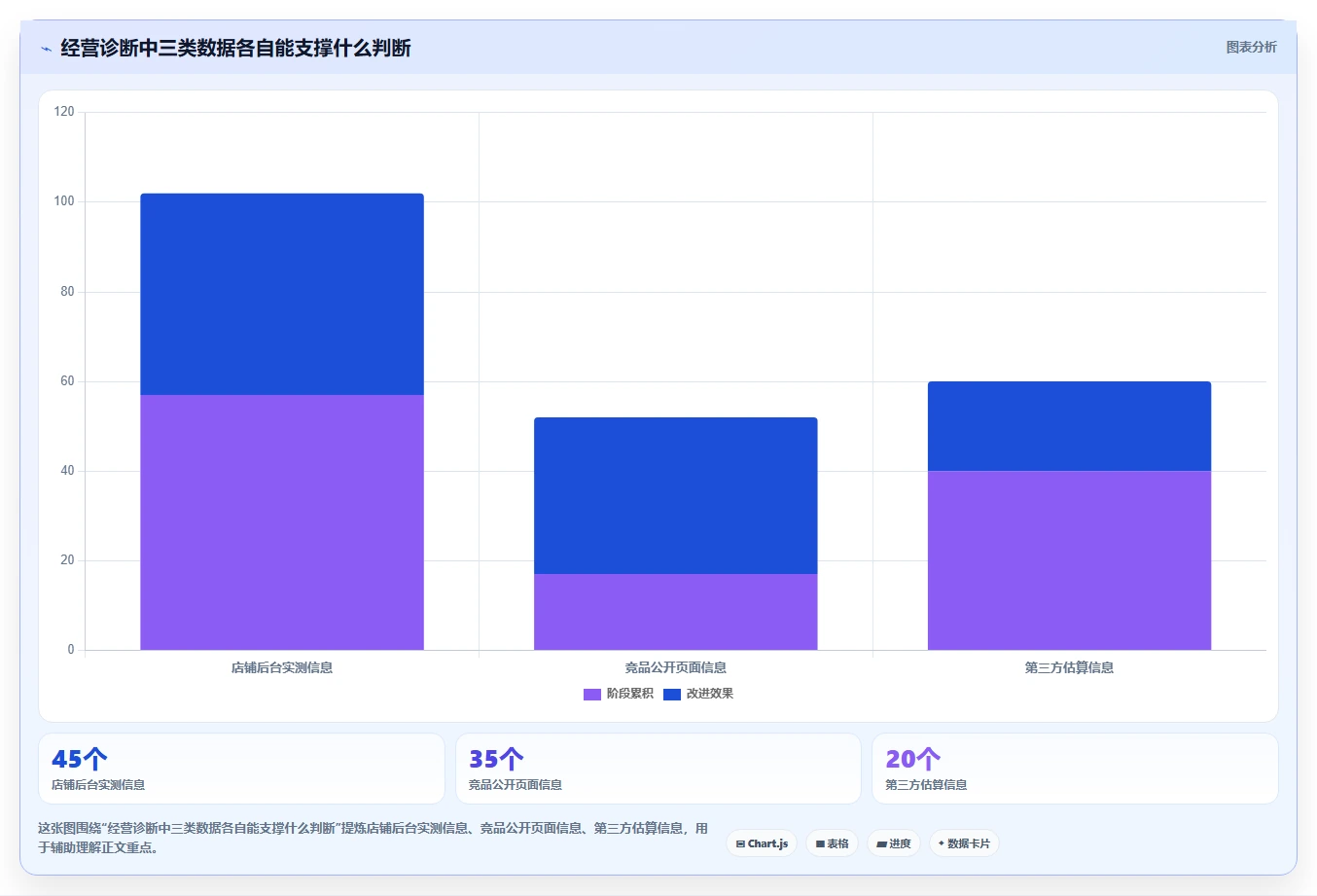This screenshot has height=896, width=1317.
Task: Click the 数据卡片 chip icon
Action: tap(942, 843)
